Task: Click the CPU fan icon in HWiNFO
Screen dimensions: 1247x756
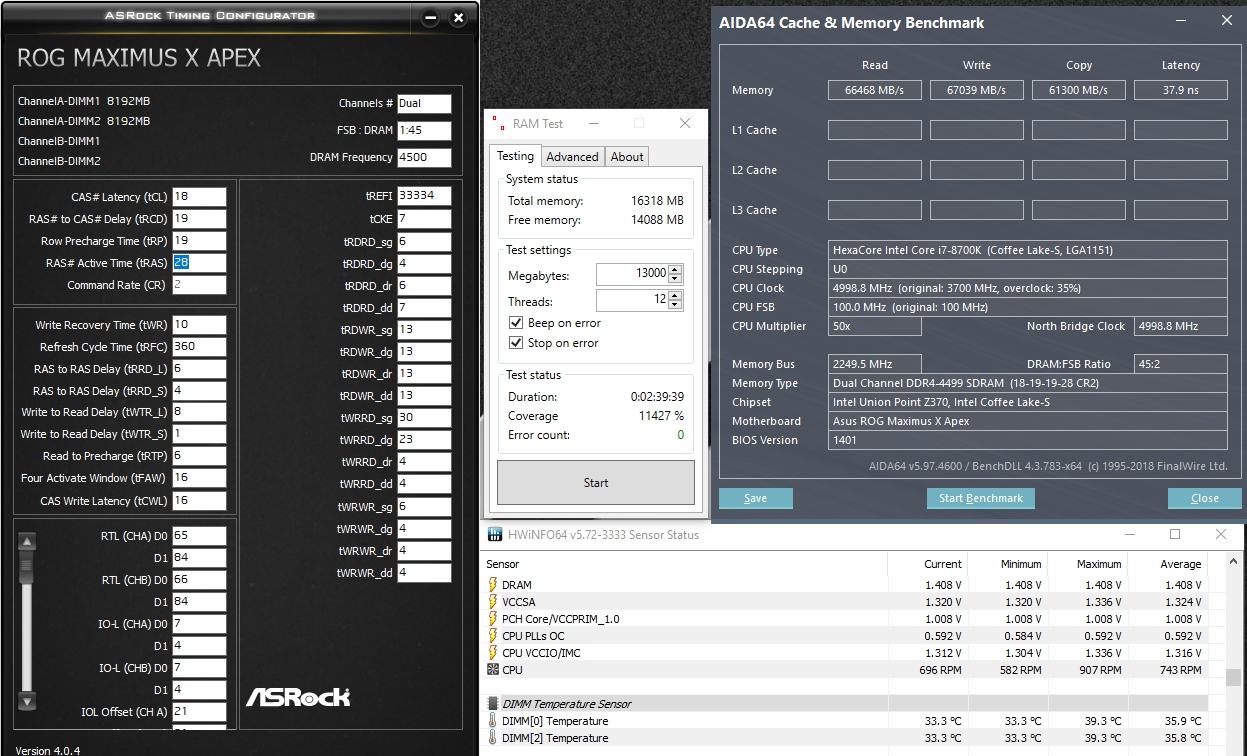Action: point(492,670)
